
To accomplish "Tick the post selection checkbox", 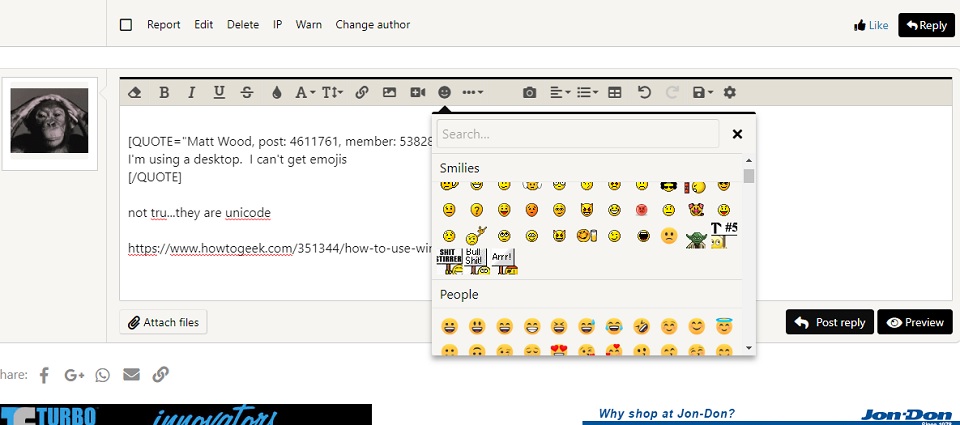I will coord(126,25).
